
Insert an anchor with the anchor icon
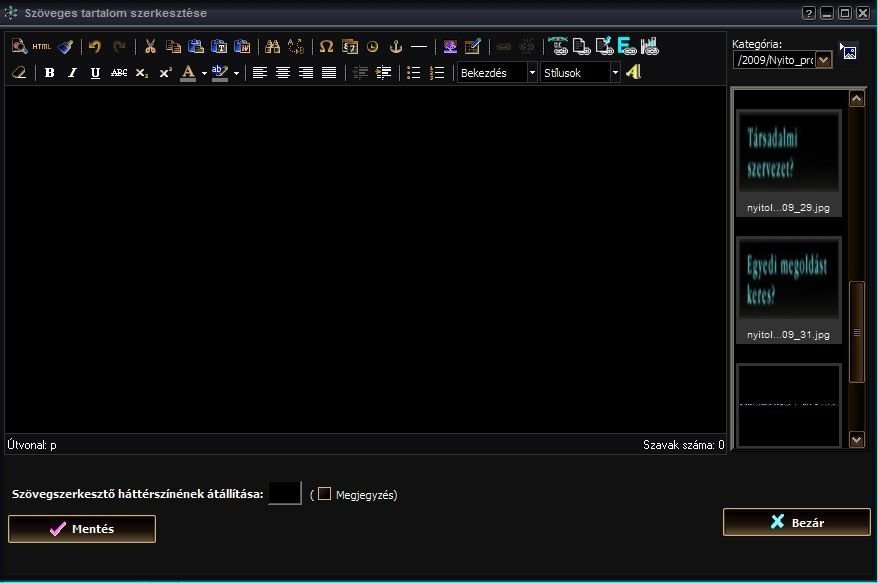point(395,46)
